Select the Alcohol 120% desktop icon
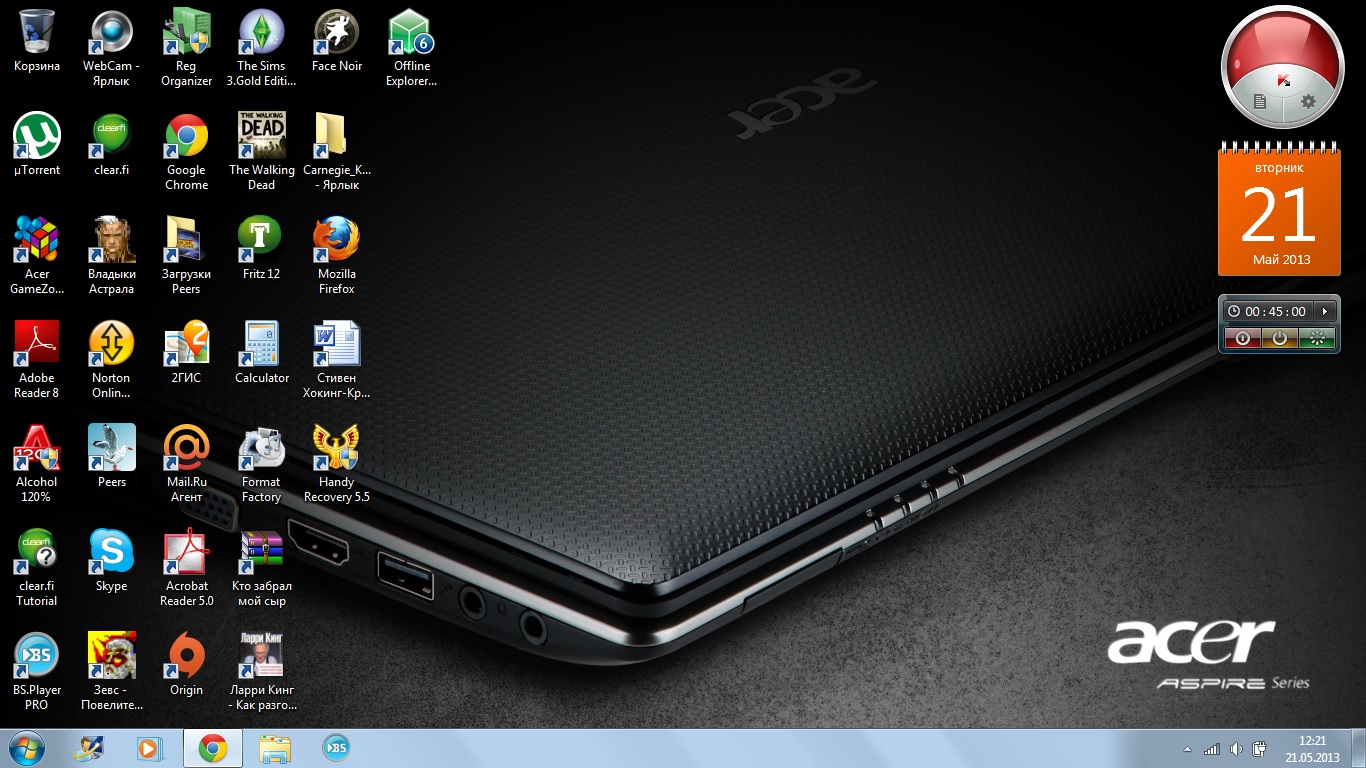1366x768 pixels. coord(37,464)
